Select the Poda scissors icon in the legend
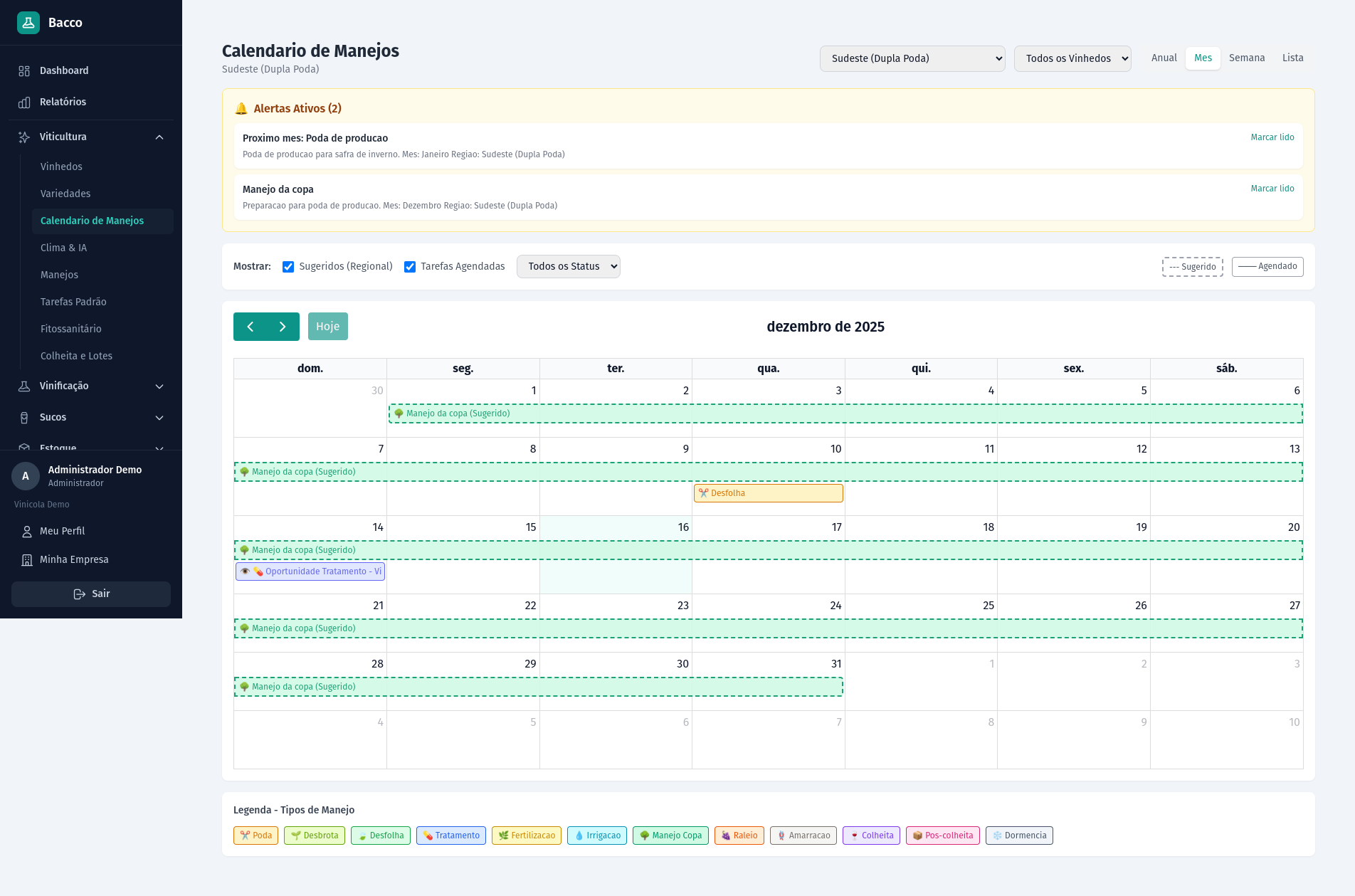Image resolution: width=1355 pixels, height=896 pixels. (x=244, y=836)
